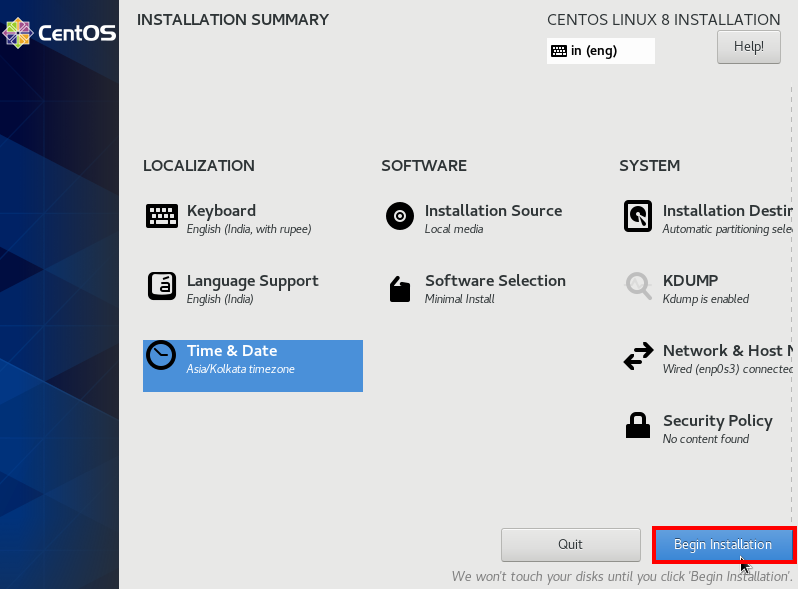
Task: Open the Keyboard 'English (India, with rupee)' entry
Action: (x=249, y=229)
